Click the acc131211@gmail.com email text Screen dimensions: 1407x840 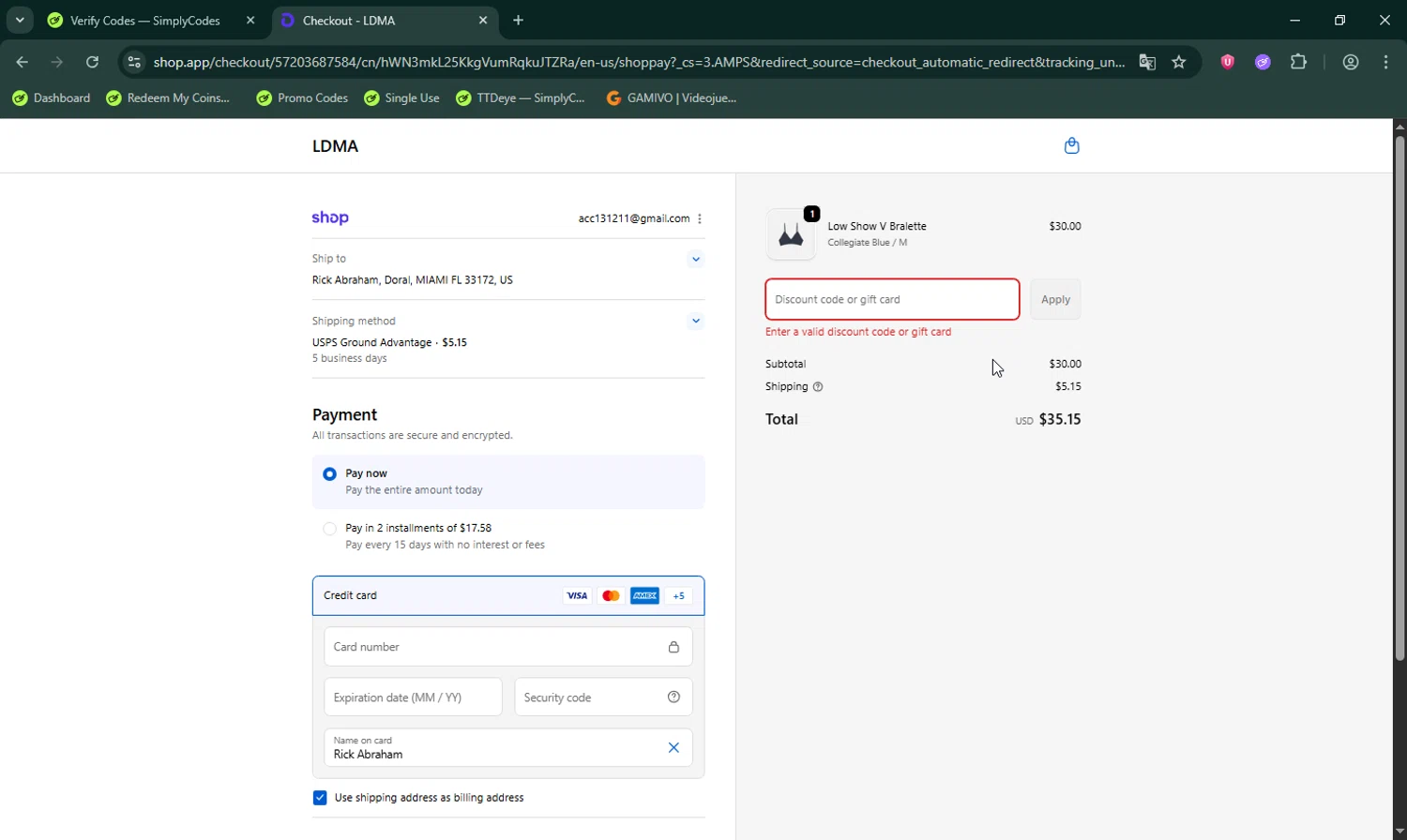point(634,218)
